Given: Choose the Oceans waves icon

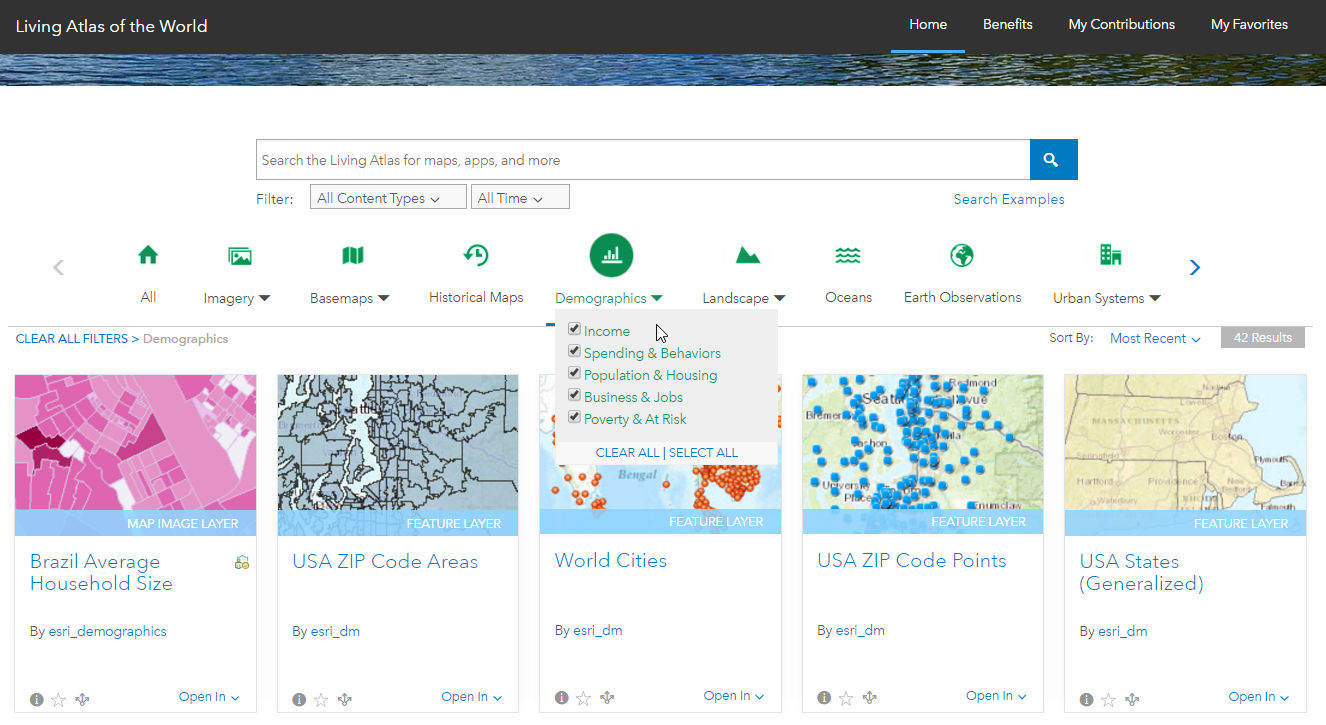Looking at the screenshot, I should click(x=848, y=256).
